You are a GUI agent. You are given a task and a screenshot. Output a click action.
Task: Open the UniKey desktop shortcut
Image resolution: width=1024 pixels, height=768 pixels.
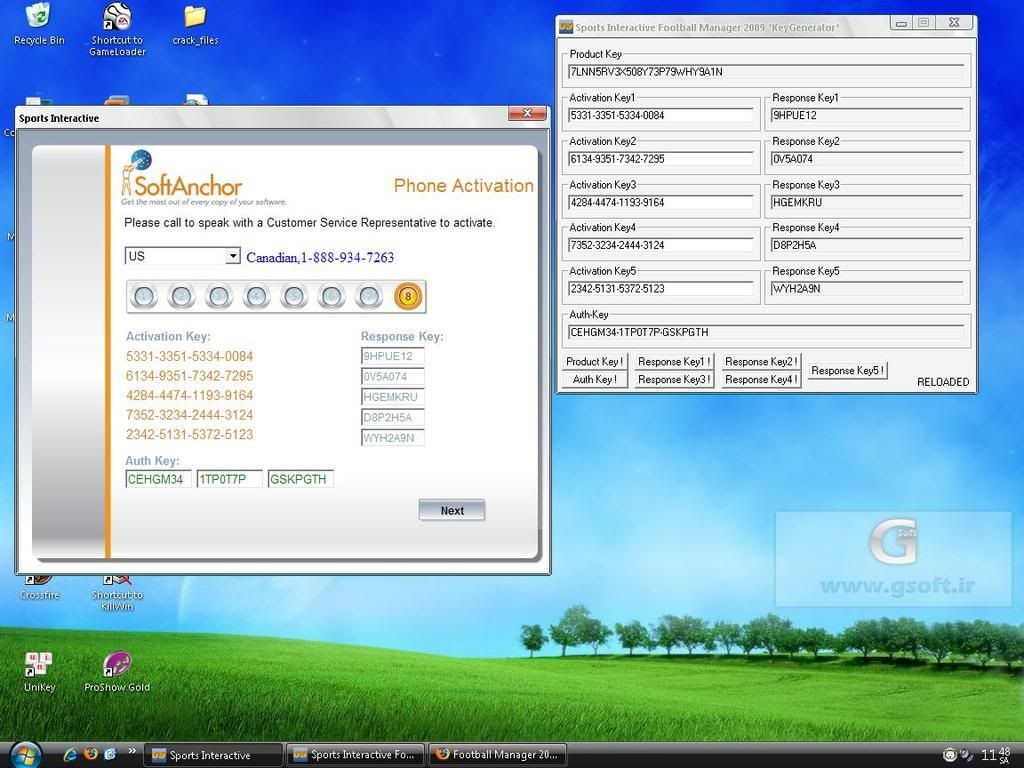38,664
